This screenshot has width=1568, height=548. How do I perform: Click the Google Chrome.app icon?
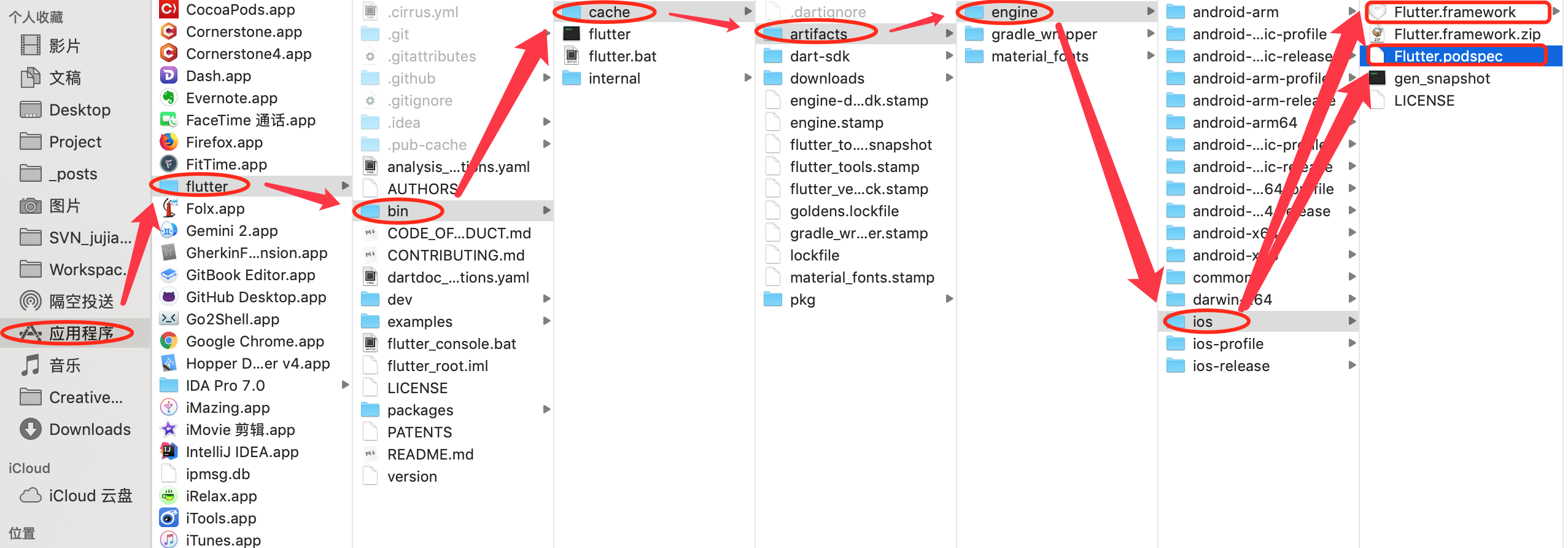click(169, 341)
